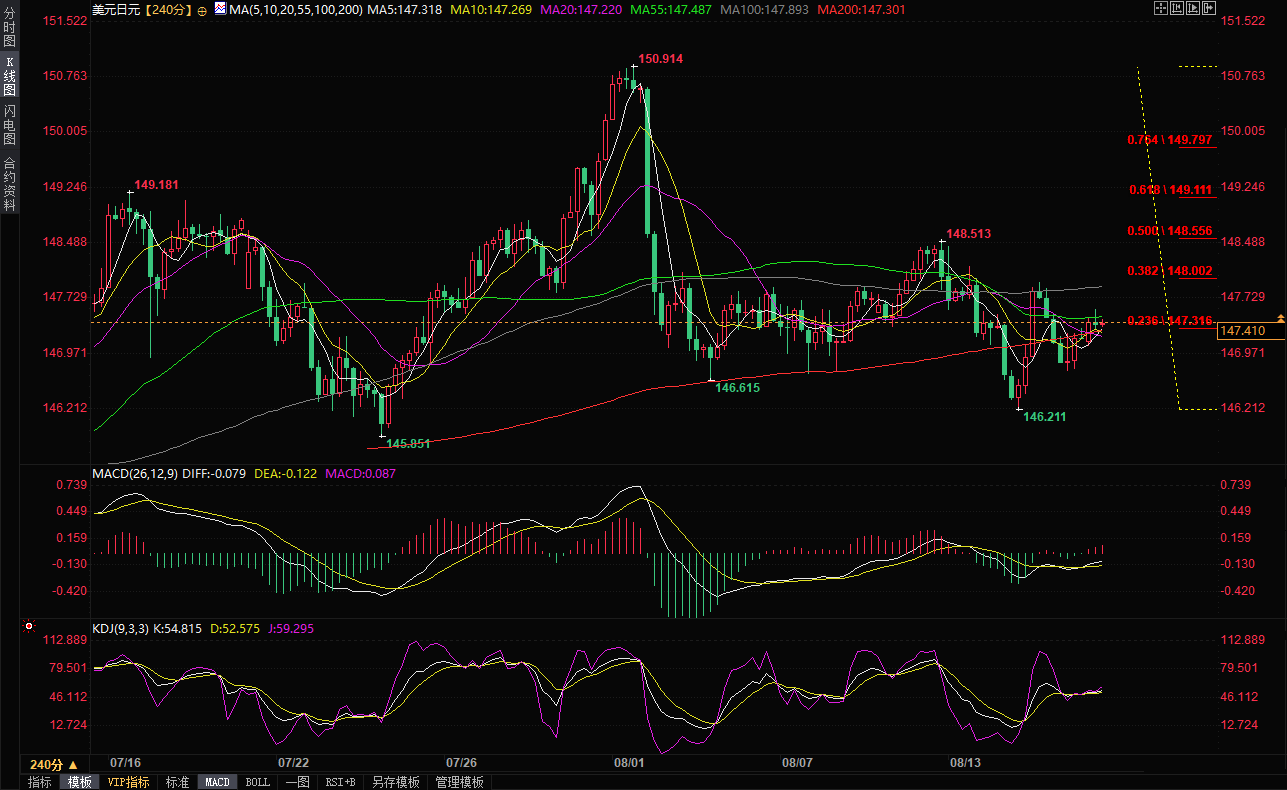Click the 150.914 high price label
This screenshot has width=1287, height=790.
[660, 59]
